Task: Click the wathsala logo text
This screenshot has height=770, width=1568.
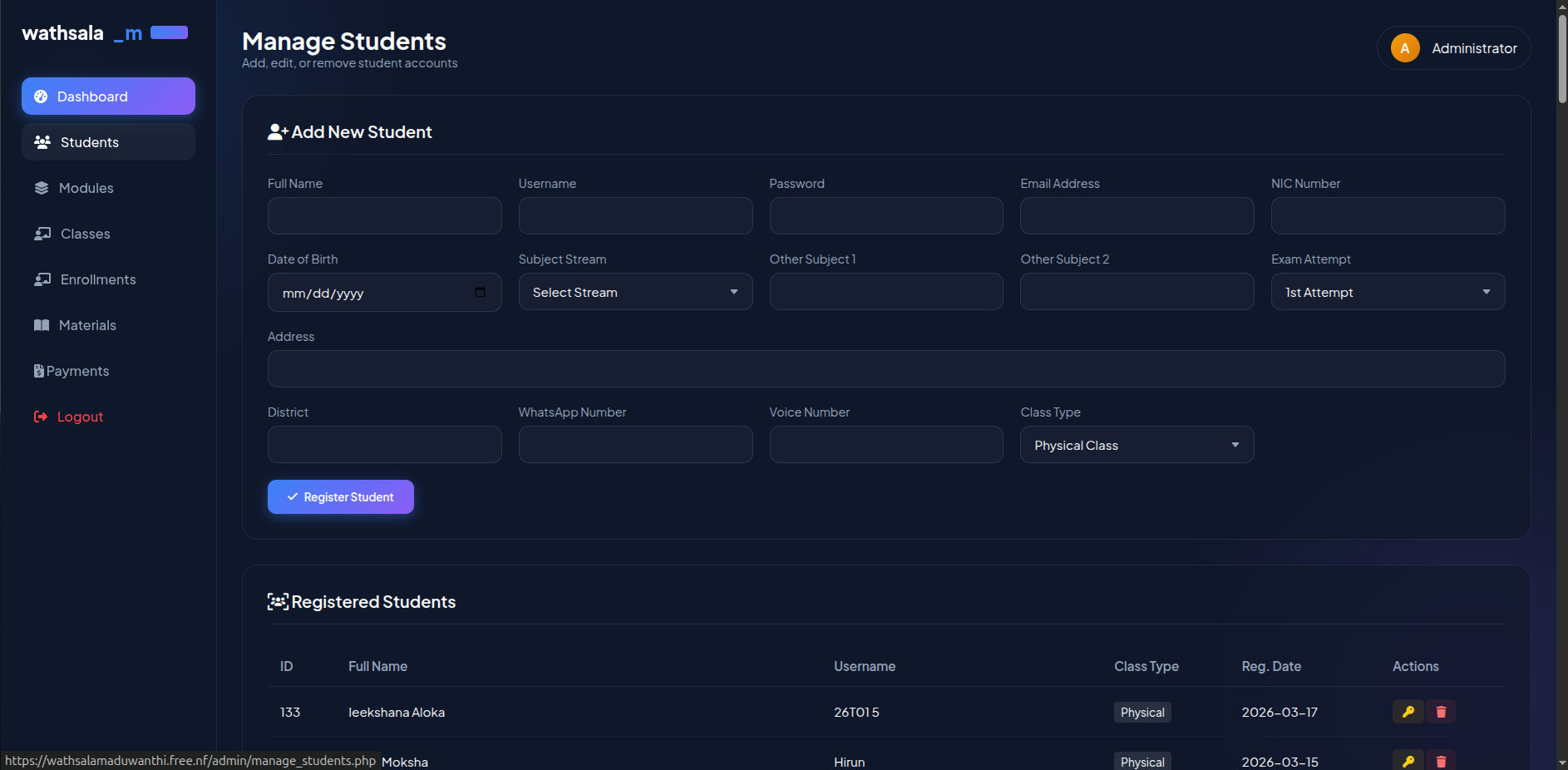Action: (x=62, y=33)
